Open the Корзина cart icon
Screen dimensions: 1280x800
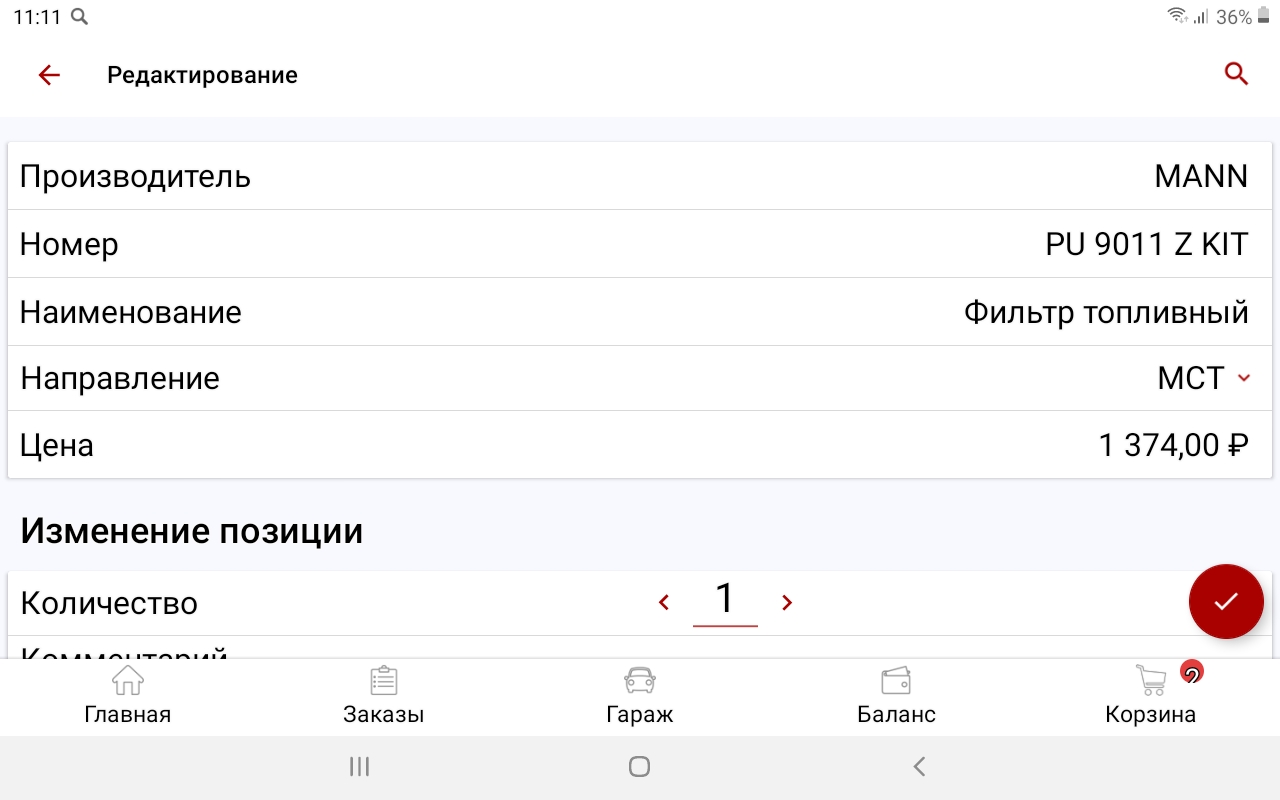(x=1151, y=681)
